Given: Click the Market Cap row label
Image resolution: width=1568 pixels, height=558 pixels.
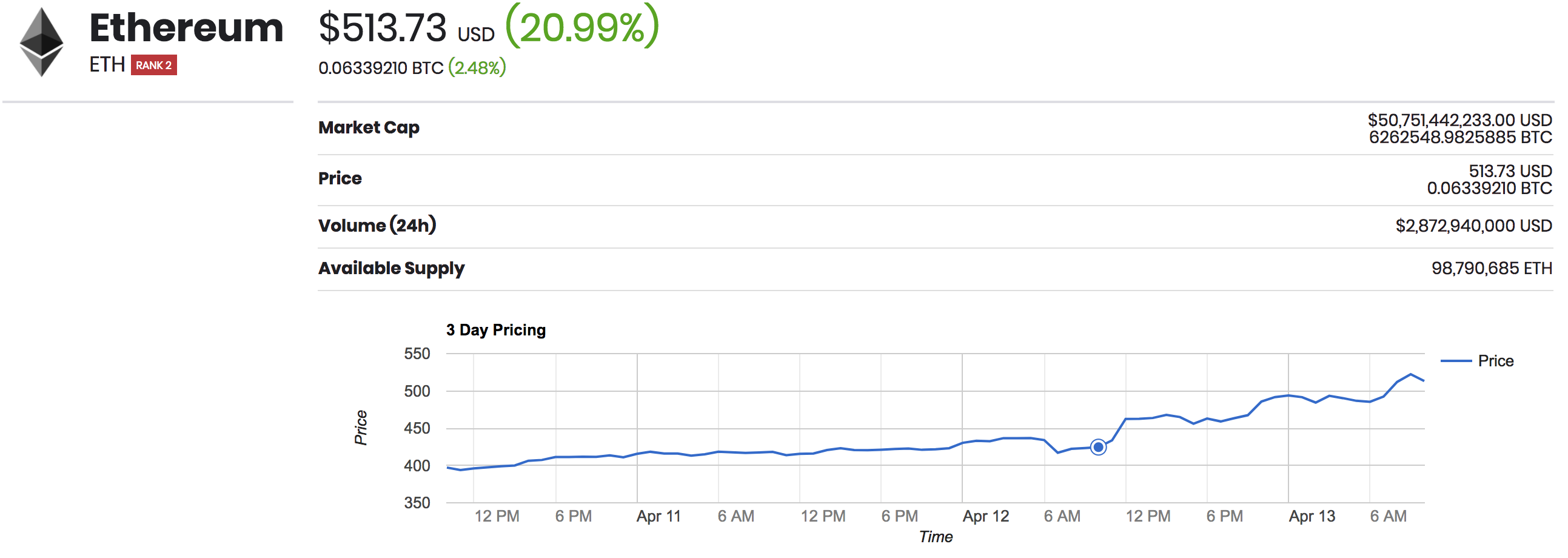Looking at the screenshot, I should click(369, 127).
